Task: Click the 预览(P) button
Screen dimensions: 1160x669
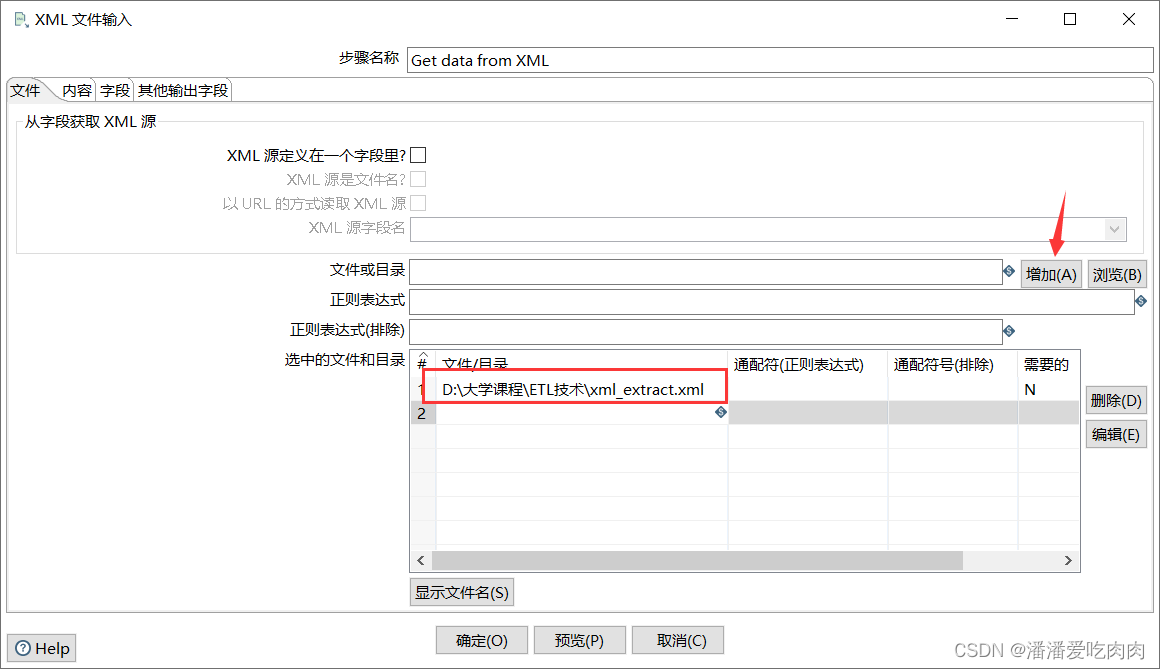Action: [580, 640]
